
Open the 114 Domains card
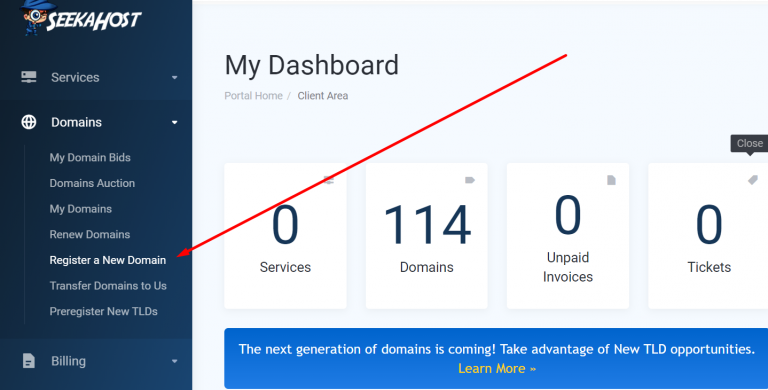(x=427, y=236)
